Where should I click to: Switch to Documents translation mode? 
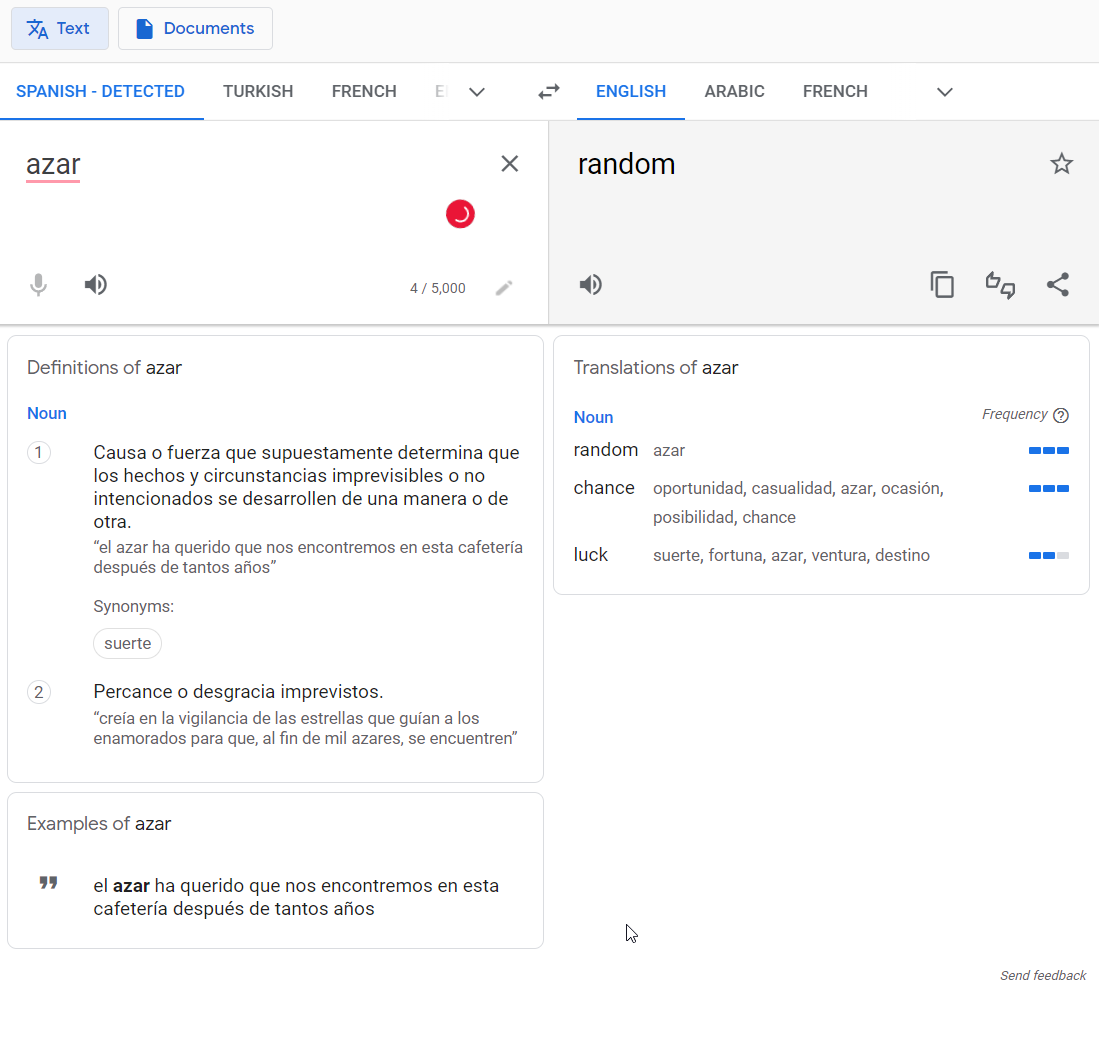(x=195, y=29)
